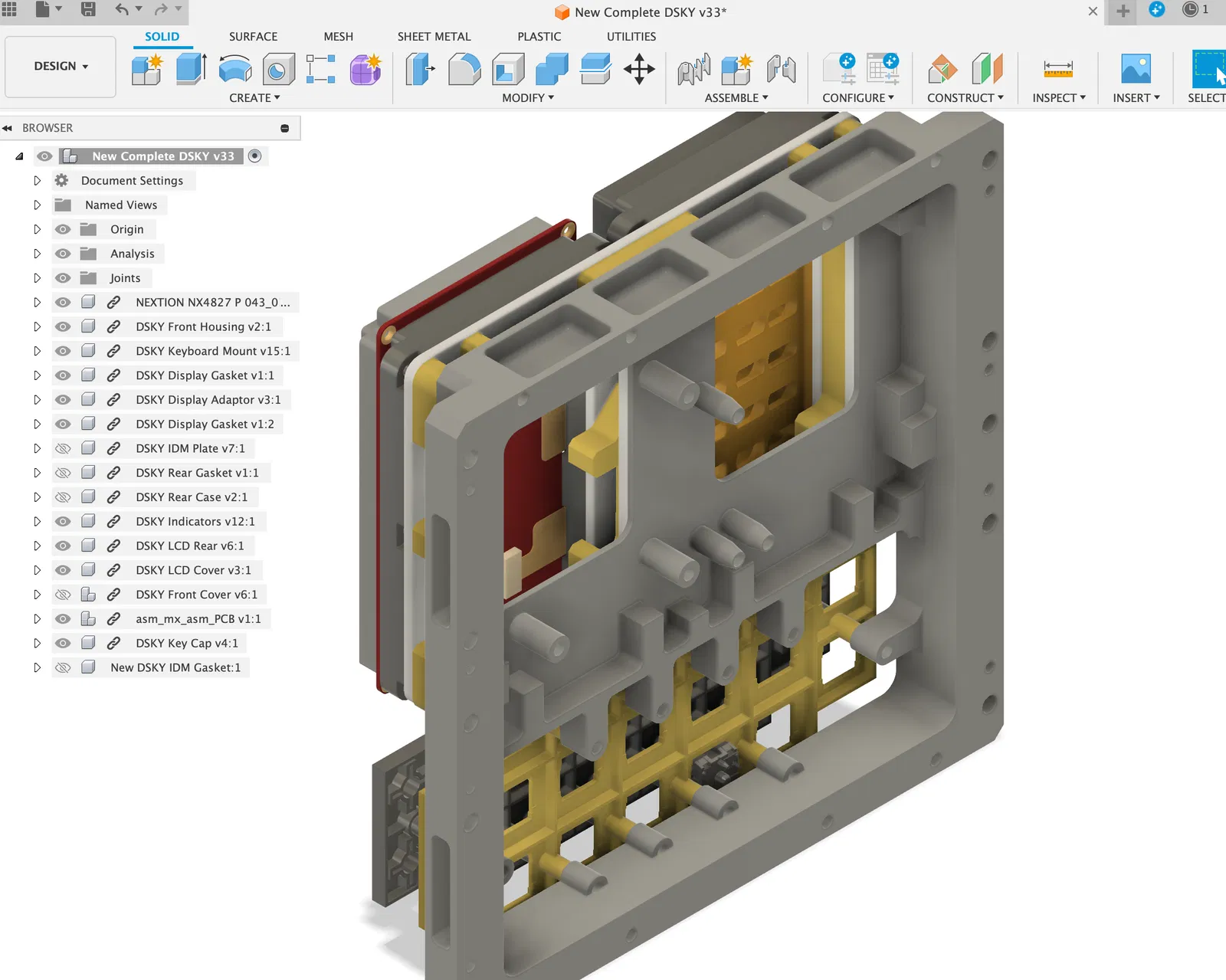1226x980 pixels.
Task: Collapse the Browser panel arrows
Action: [x=8, y=128]
